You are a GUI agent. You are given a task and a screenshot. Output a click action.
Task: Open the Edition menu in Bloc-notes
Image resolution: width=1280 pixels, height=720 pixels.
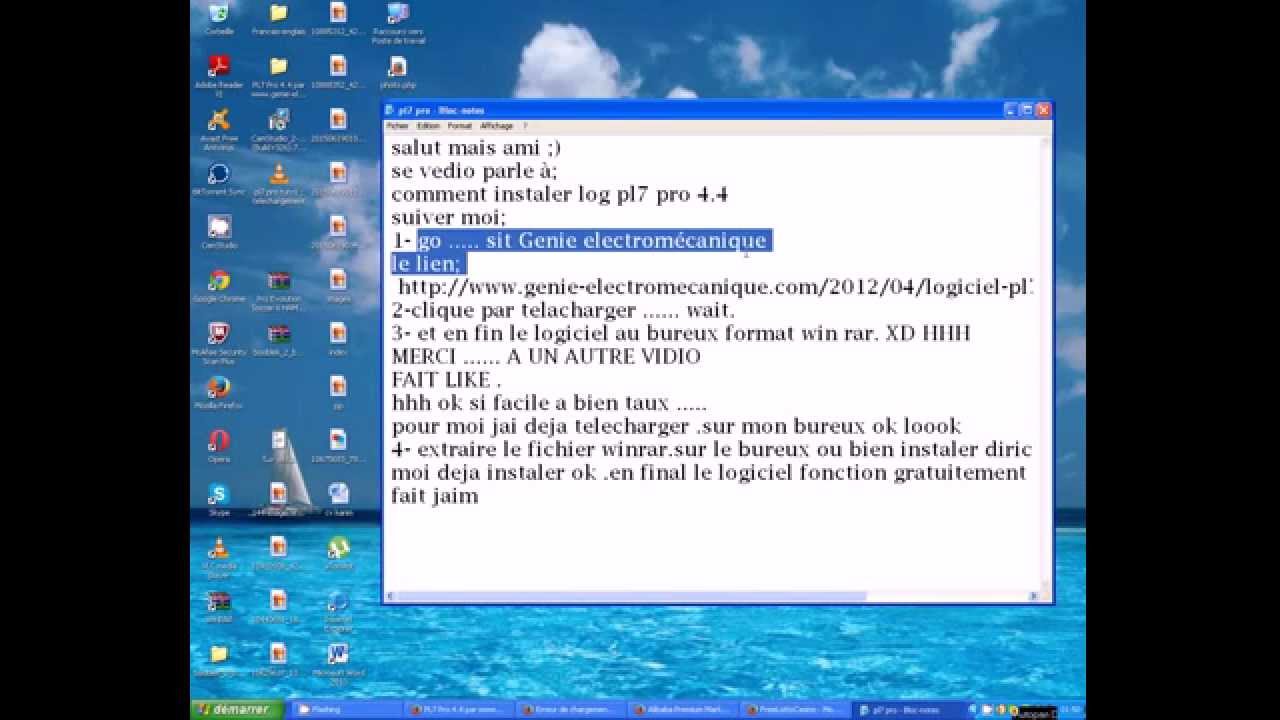pos(428,126)
